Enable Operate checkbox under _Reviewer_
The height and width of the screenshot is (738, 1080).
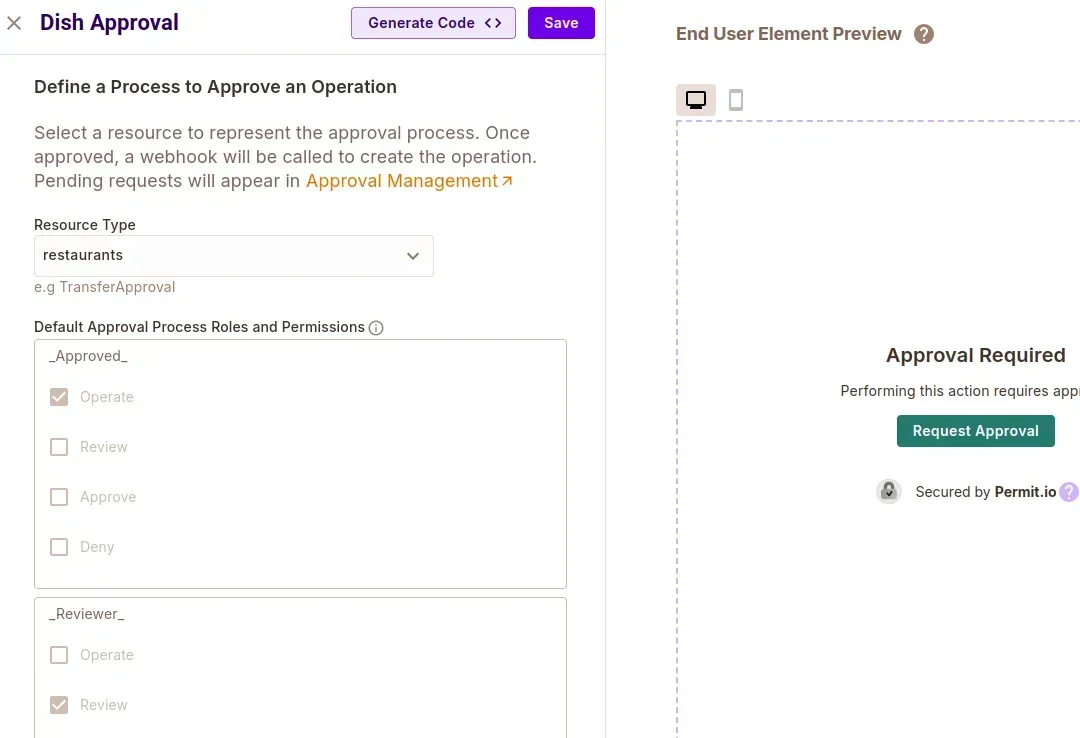[59, 655]
